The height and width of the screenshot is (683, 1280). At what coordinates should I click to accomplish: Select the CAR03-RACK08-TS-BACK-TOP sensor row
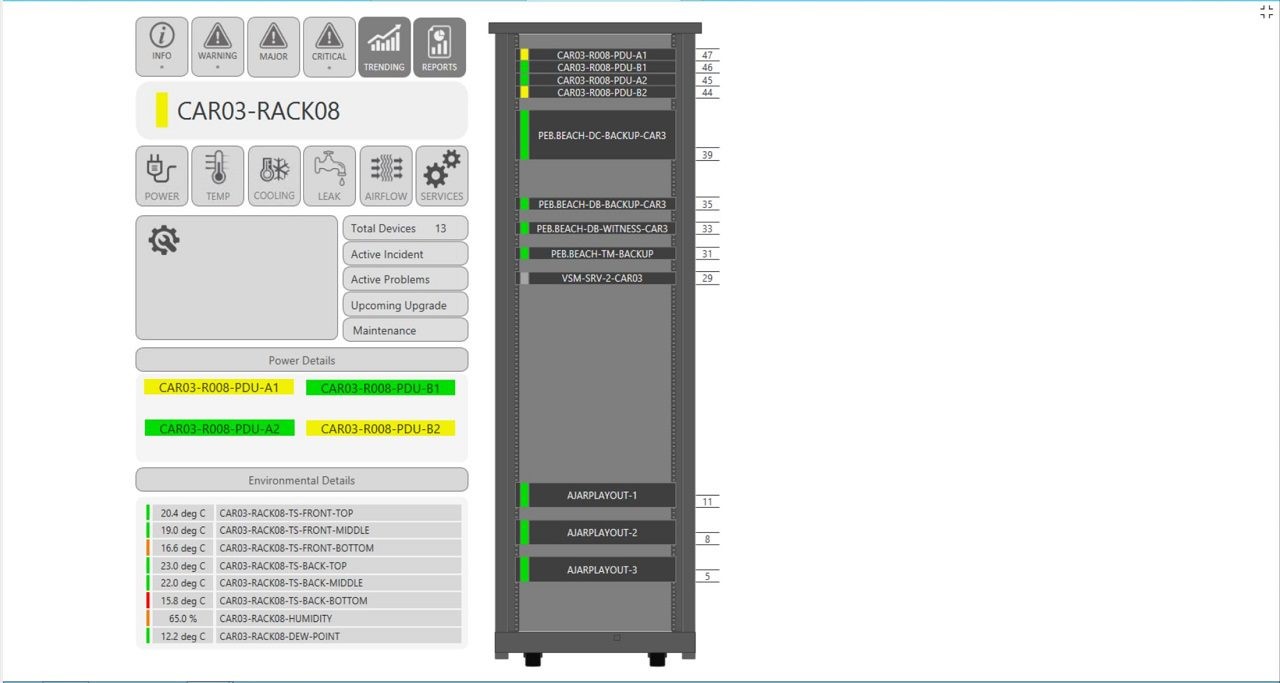pos(304,565)
